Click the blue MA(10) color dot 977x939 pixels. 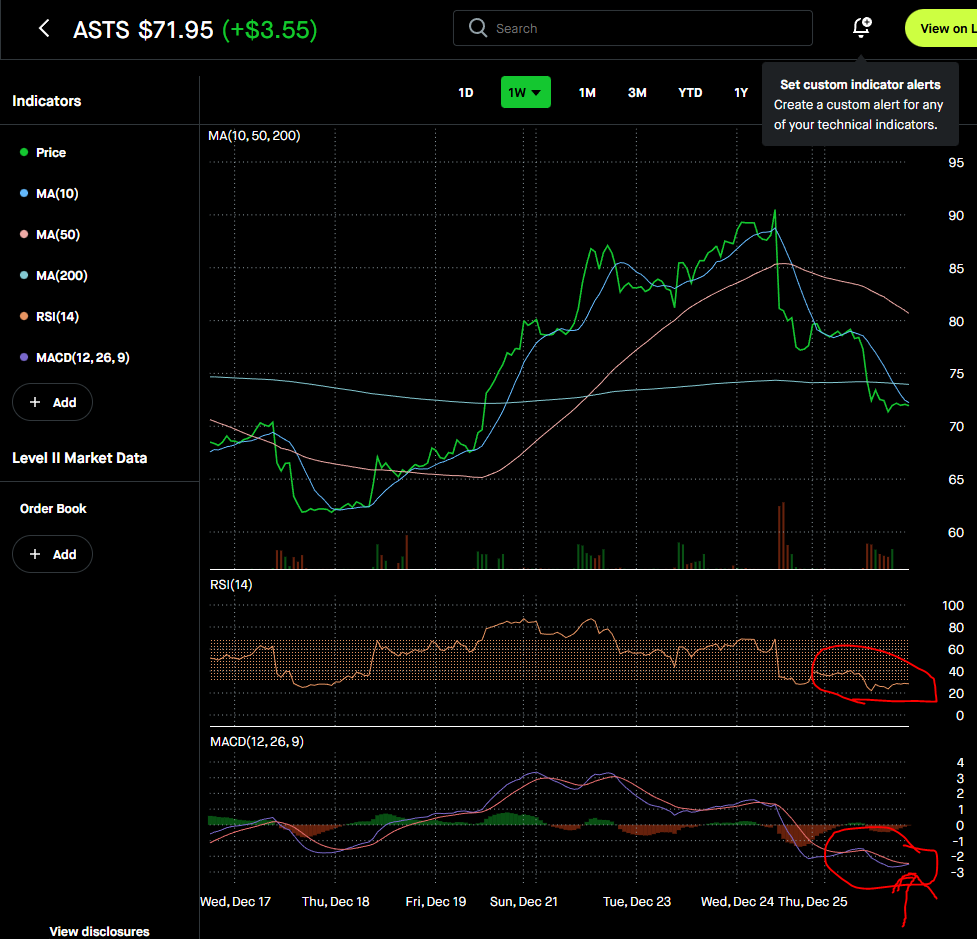[24, 193]
